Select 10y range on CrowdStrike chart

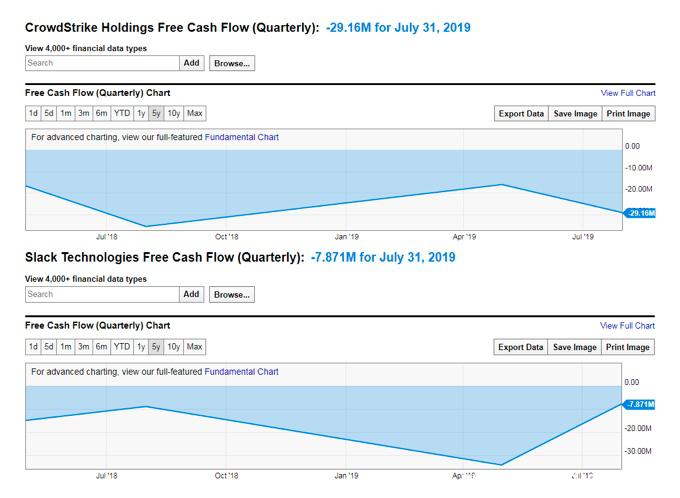click(x=174, y=113)
